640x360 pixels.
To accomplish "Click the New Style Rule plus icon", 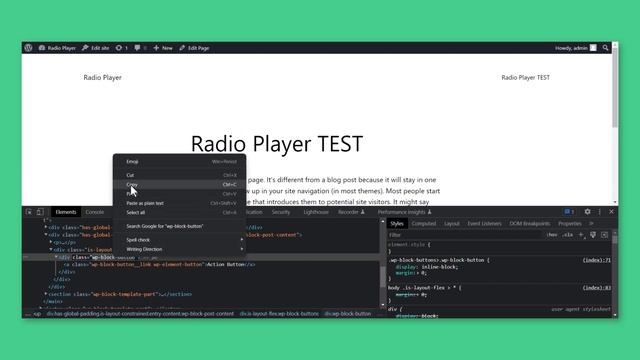I will pyautogui.click(x=581, y=235).
